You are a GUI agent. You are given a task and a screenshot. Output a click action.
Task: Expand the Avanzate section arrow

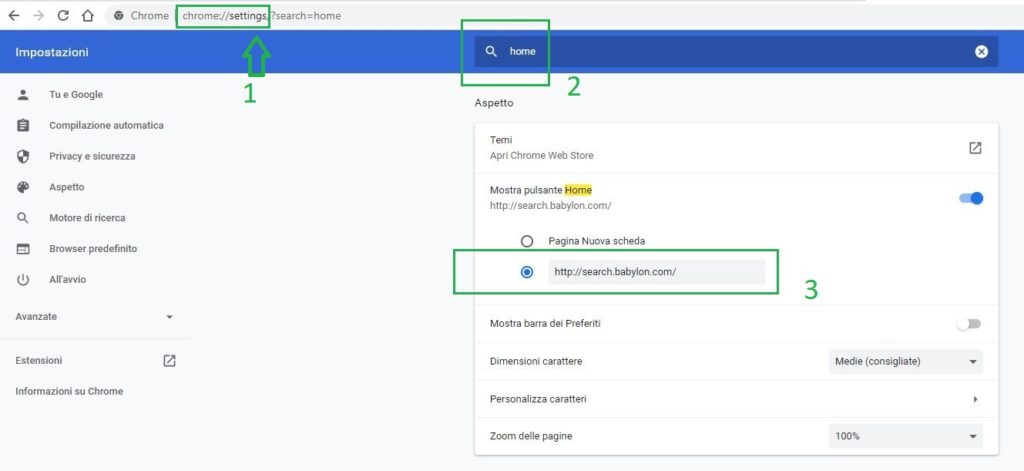(169, 317)
